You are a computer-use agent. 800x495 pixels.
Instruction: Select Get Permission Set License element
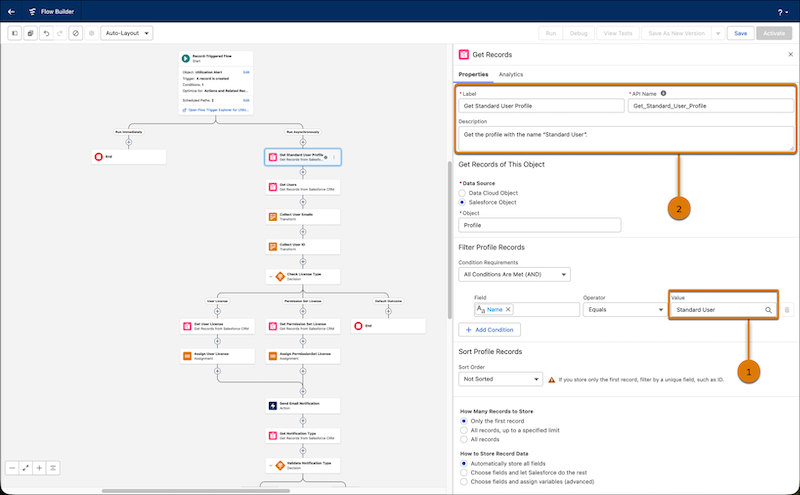pyautogui.click(x=303, y=326)
